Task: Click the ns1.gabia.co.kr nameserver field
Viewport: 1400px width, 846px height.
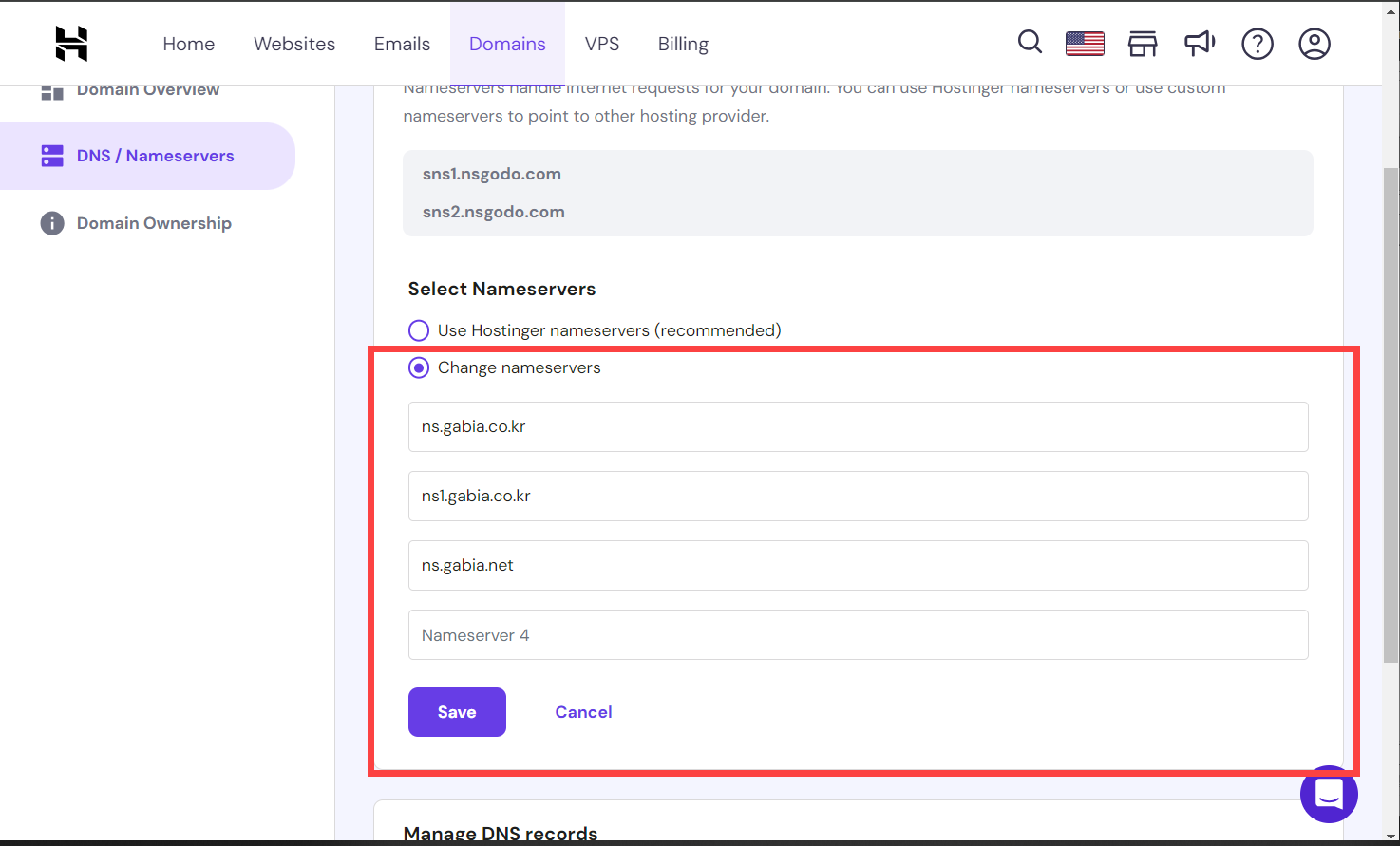Action: tap(859, 496)
